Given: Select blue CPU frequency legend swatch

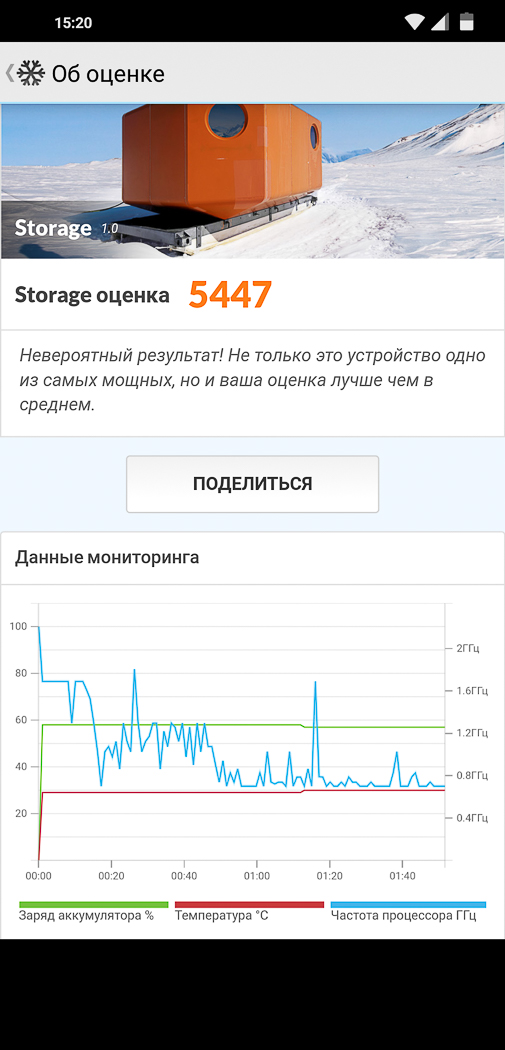Looking at the screenshot, I should [x=408, y=905].
